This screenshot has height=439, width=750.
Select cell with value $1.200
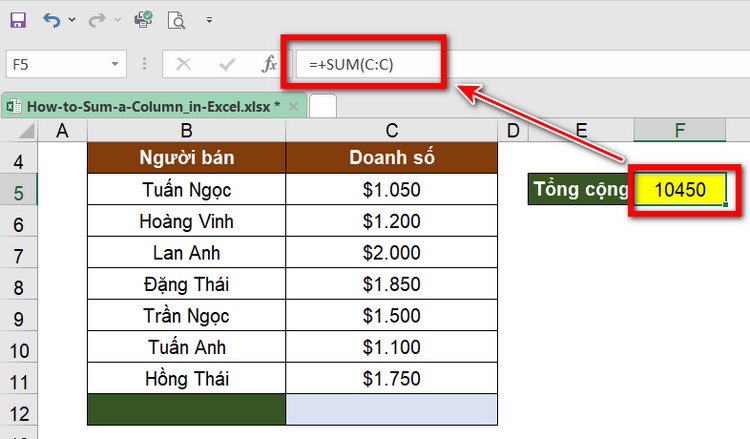pos(392,221)
